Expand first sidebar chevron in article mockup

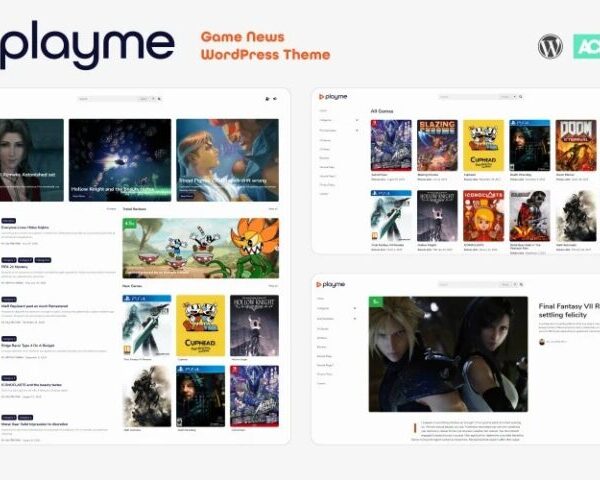(355, 308)
